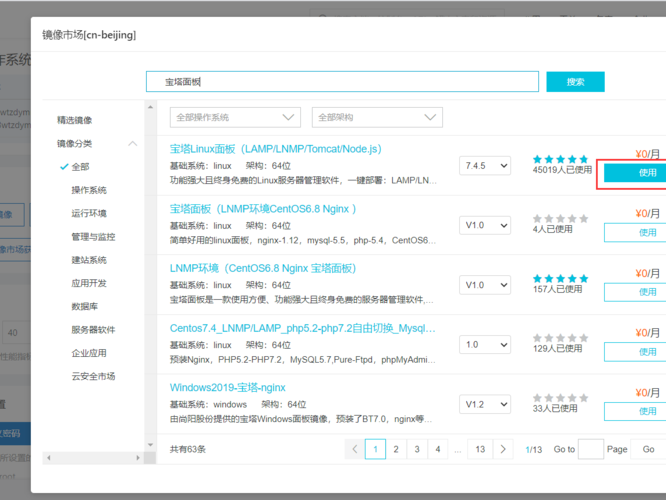Screen dimensions: 666x500
Task: Use the Windows2019-宝塔-nginx image
Action: (x=635, y=411)
